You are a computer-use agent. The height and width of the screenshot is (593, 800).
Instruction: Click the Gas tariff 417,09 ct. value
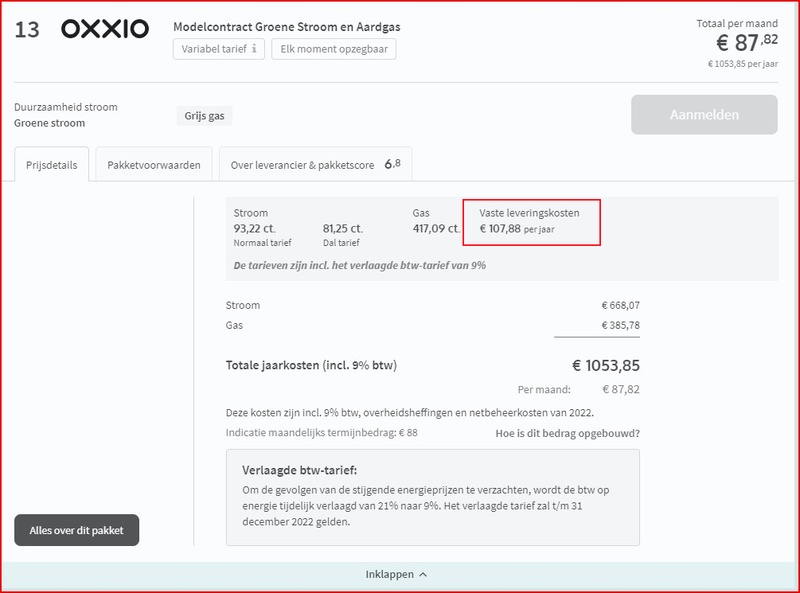click(435, 229)
